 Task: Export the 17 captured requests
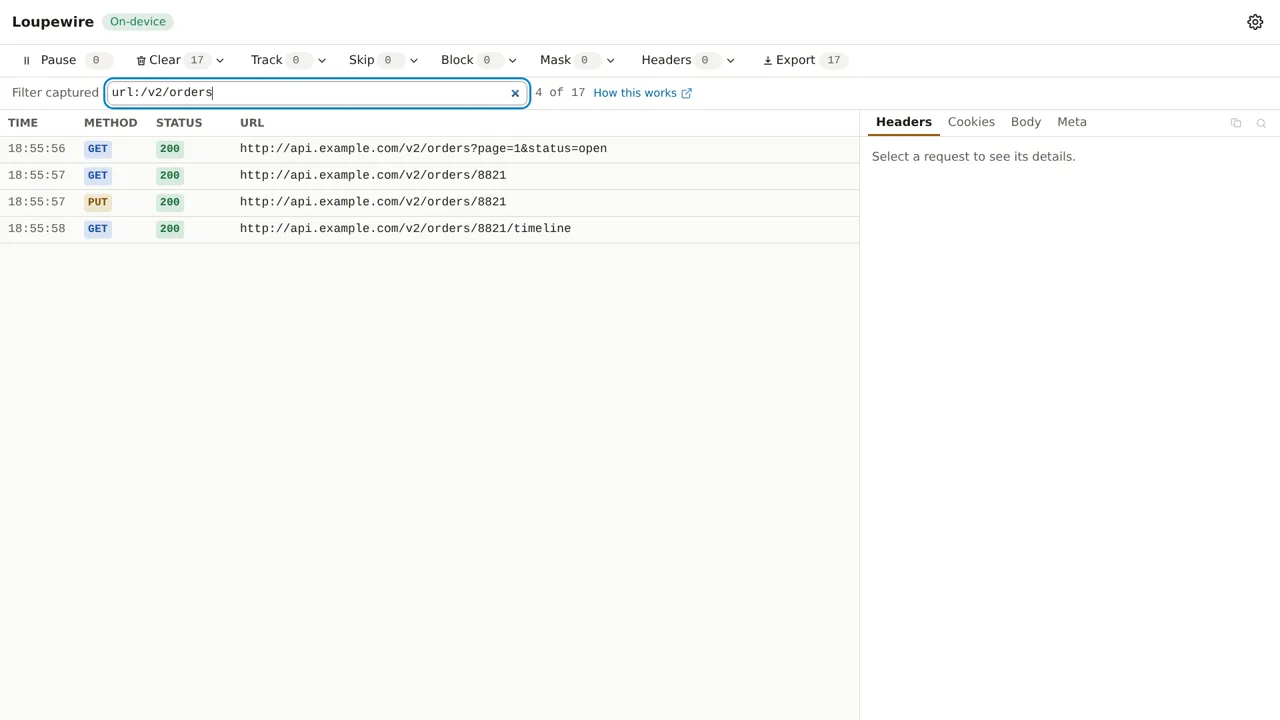pyautogui.click(x=804, y=60)
